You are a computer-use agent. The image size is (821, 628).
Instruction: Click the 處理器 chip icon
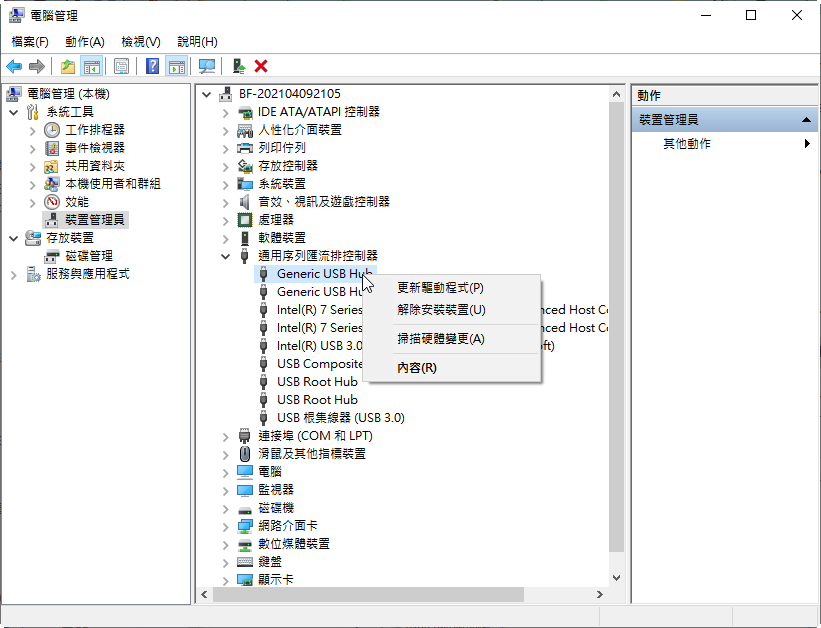point(245,220)
